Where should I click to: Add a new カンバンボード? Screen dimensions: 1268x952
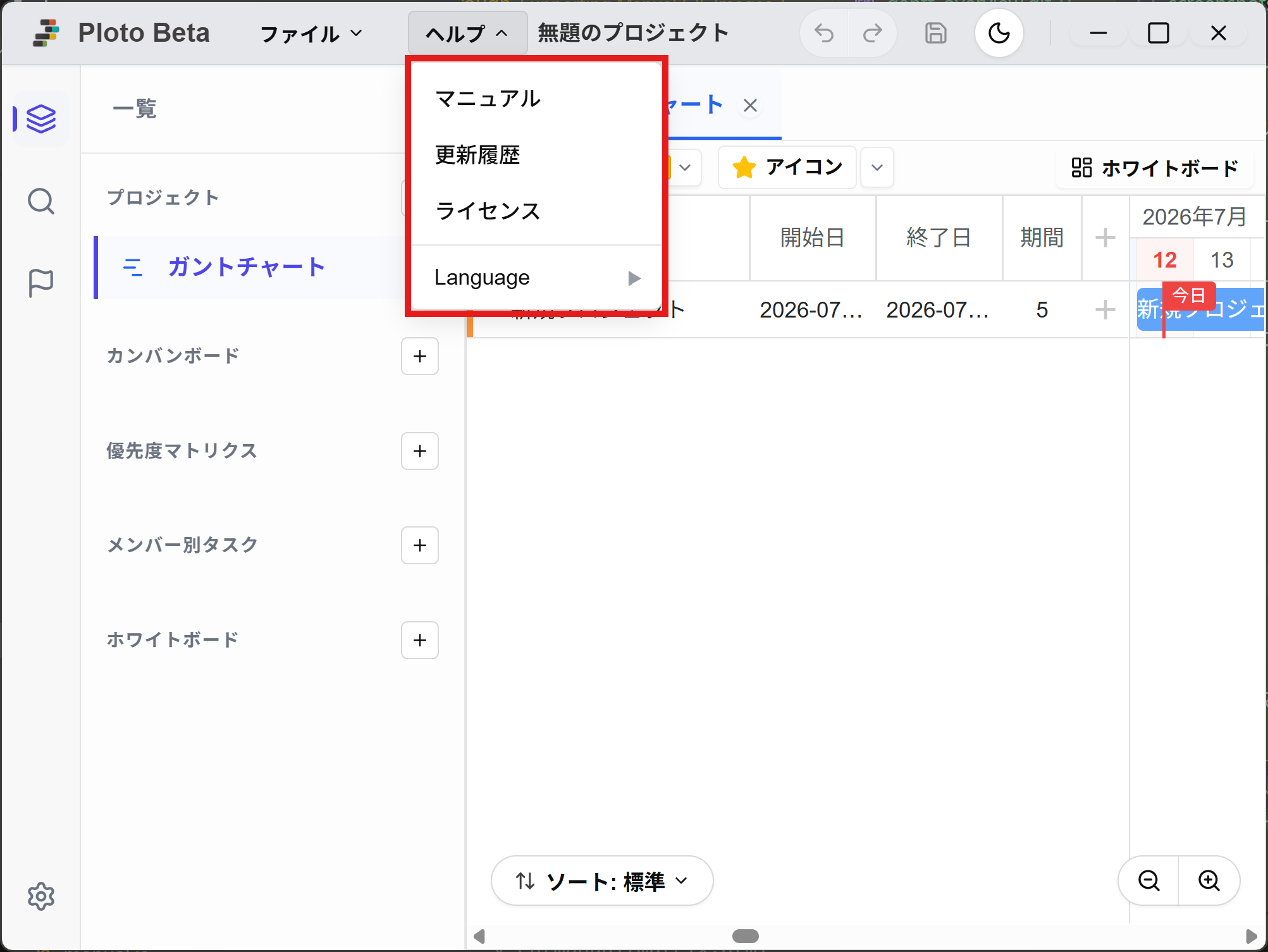coord(420,356)
